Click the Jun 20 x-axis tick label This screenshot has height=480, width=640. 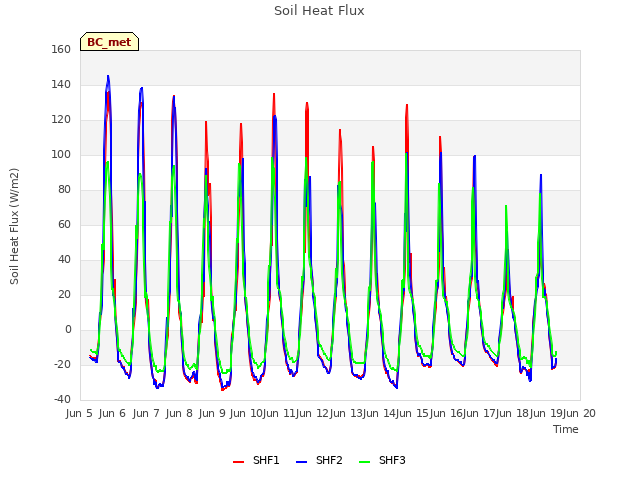(x=580, y=413)
